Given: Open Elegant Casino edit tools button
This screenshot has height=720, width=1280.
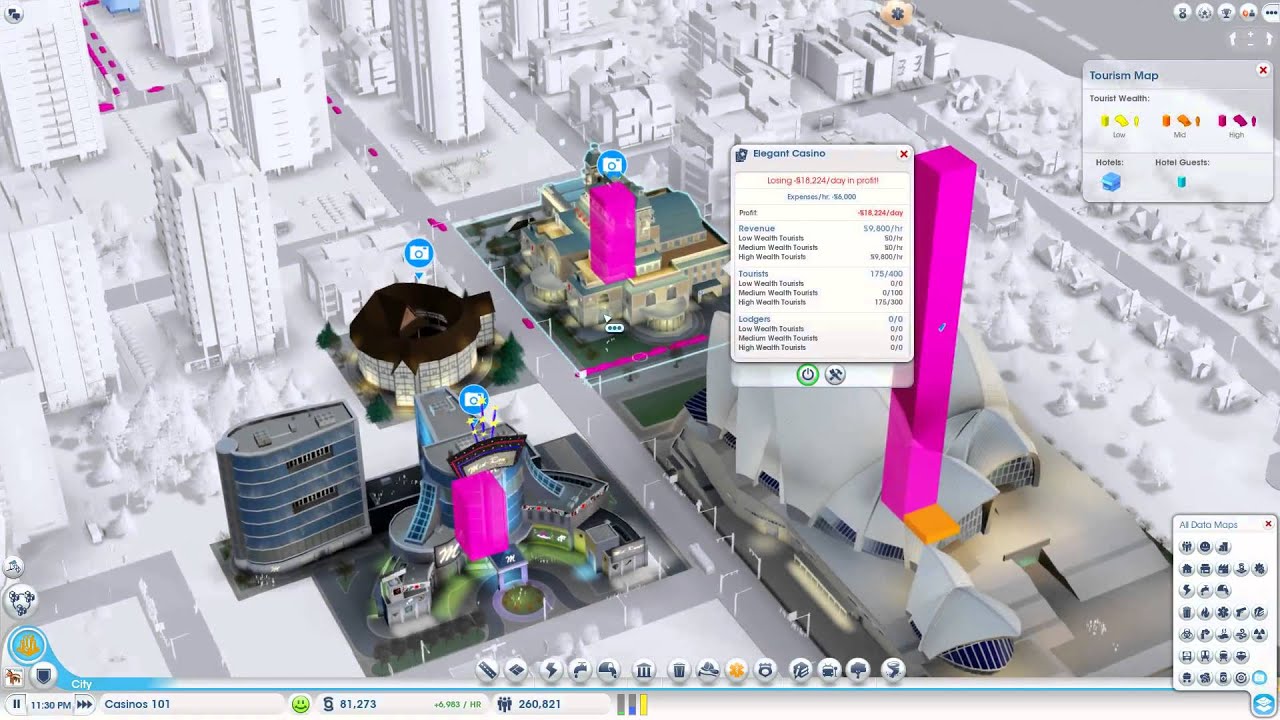Looking at the screenshot, I should (x=835, y=375).
